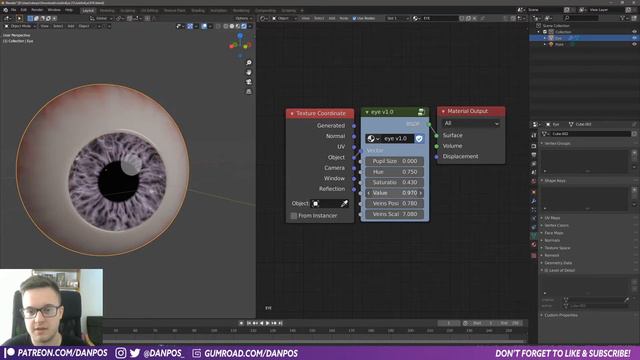Open the viewport Options dropdown
The width and height of the screenshot is (640, 360).
click(x=243, y=18)
